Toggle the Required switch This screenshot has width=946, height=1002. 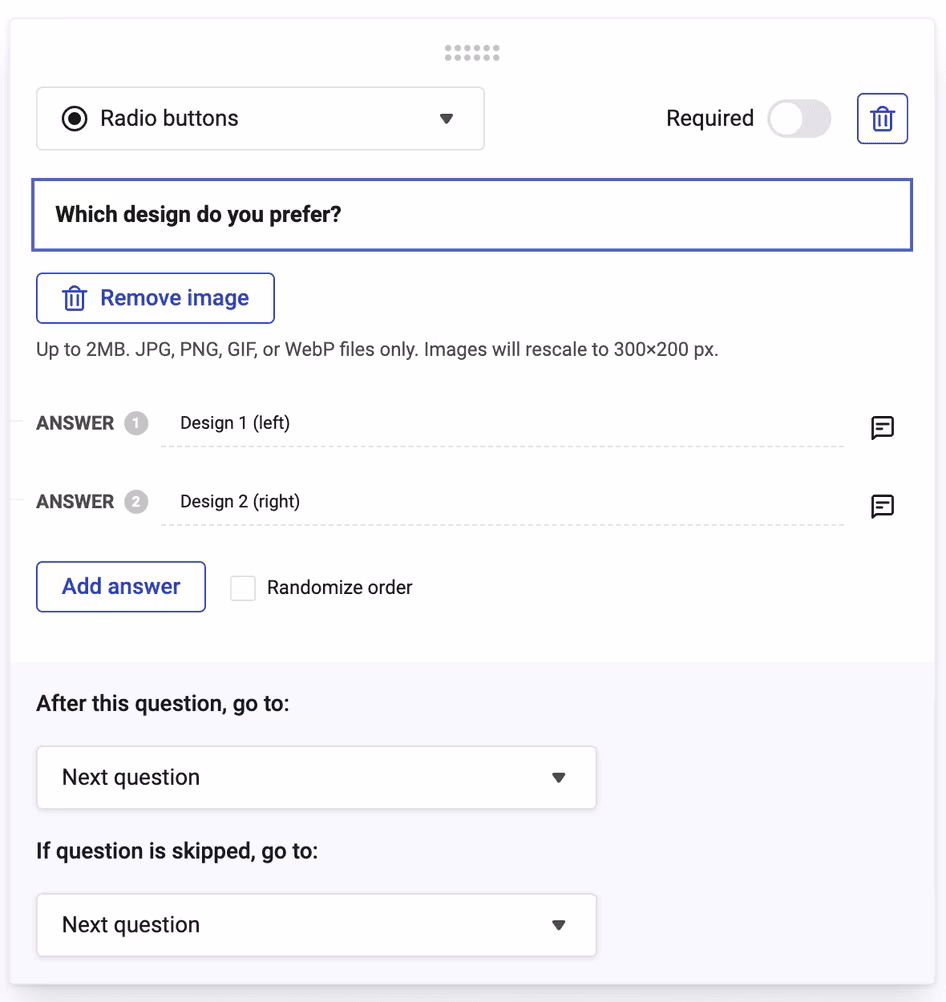(799, 119)
